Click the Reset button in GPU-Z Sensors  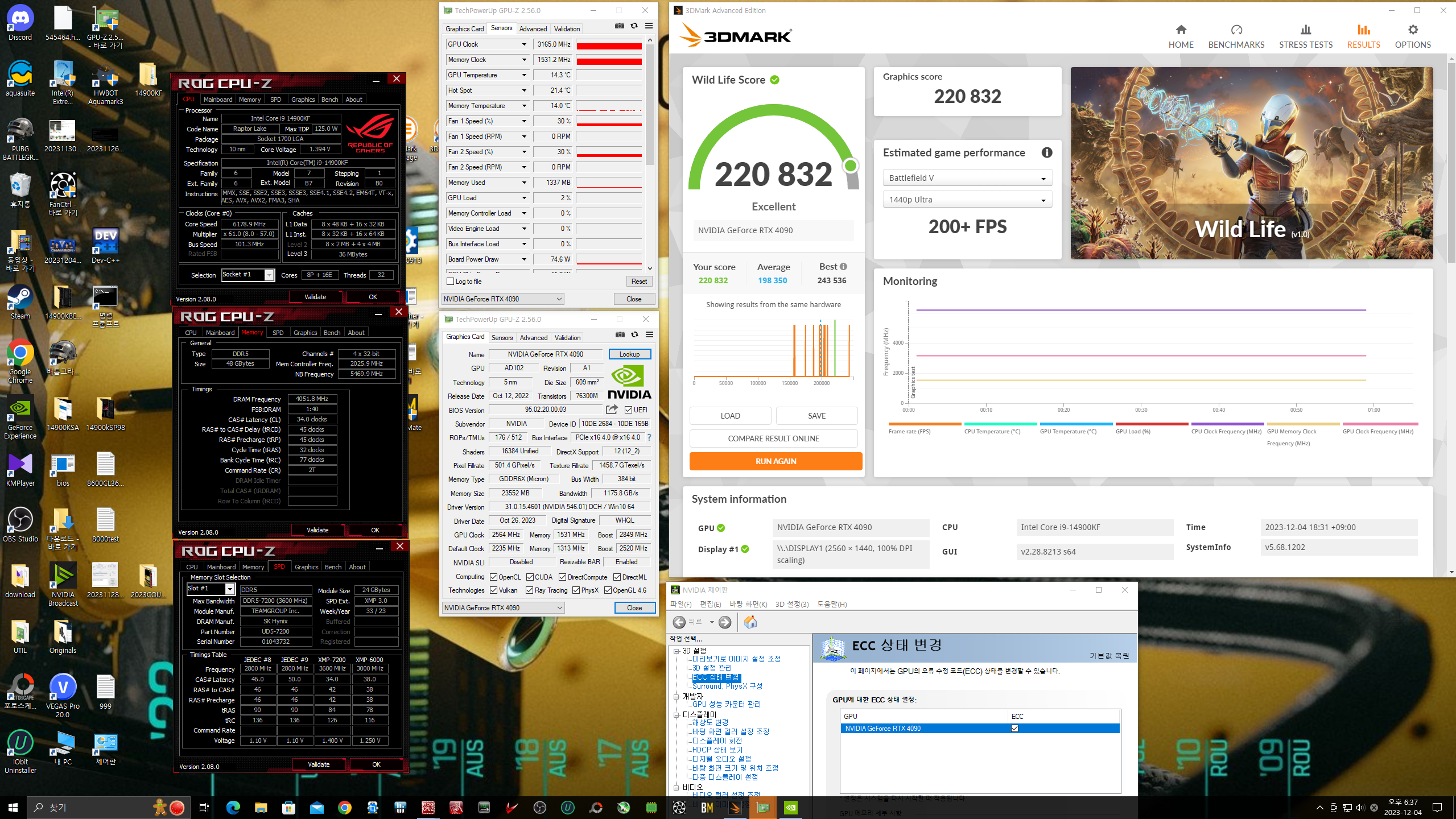click(639, 282)
